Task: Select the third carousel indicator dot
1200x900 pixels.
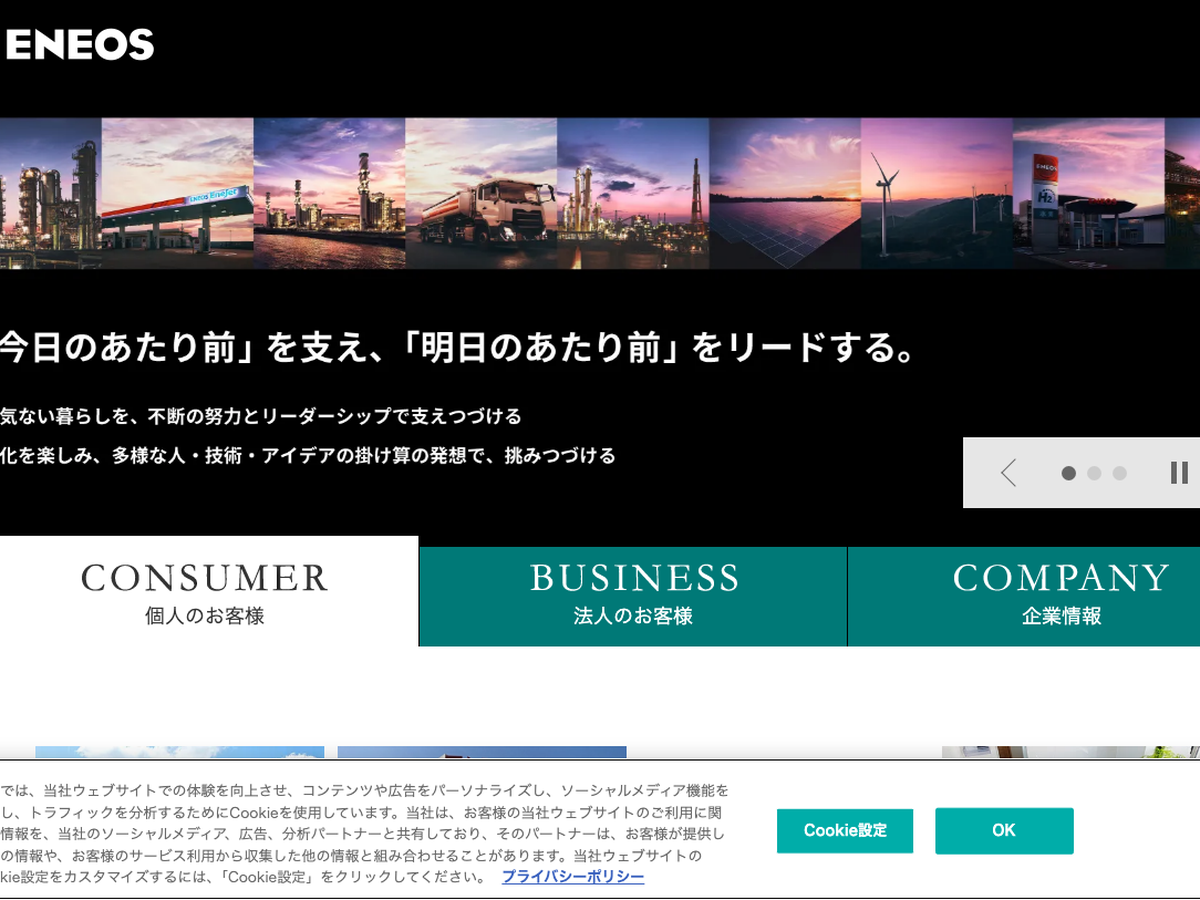Action: pyautogui.click(x=1119, y=474)
